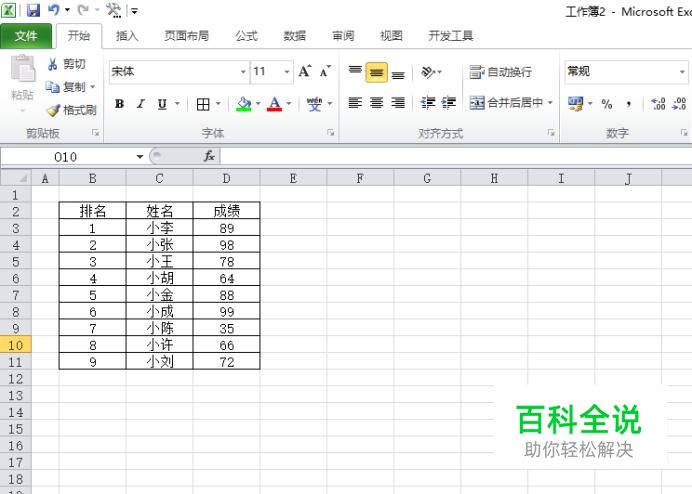Toggle Italic formatting
Image resolution: width=692 pixels, height=494 pixels.
pos(141,104)
